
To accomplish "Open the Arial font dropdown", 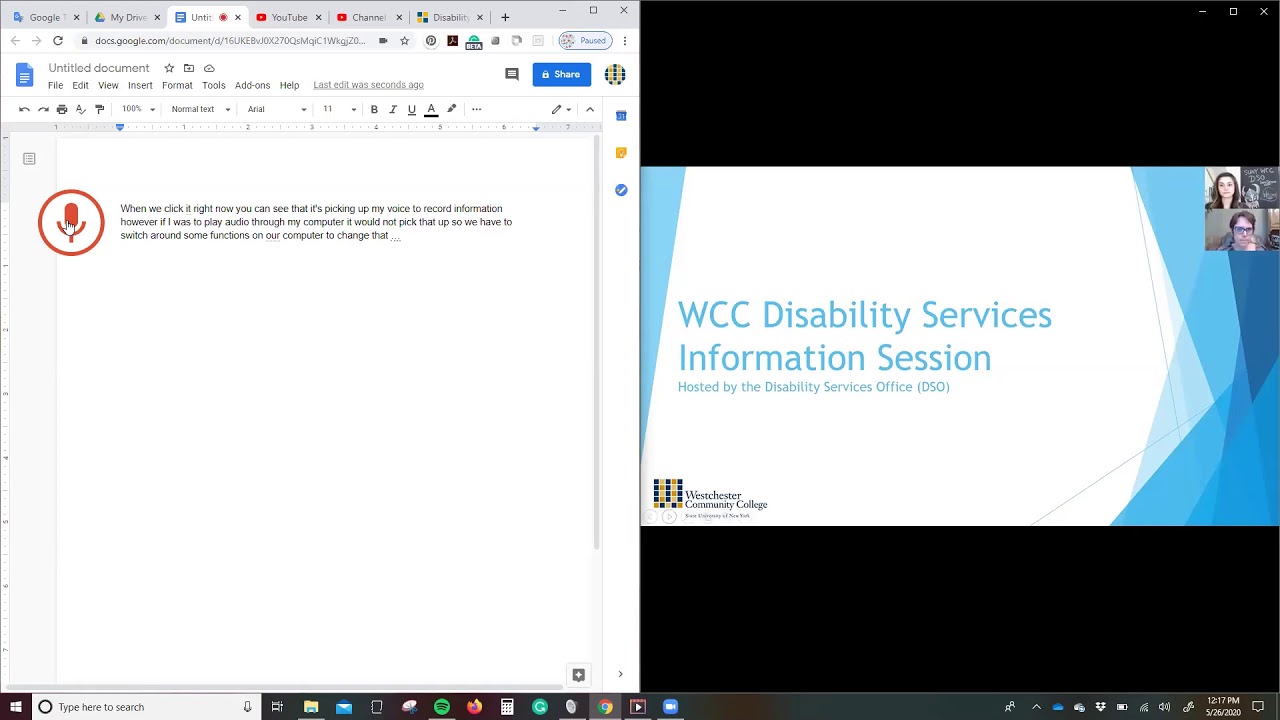I will pos(277,109).
